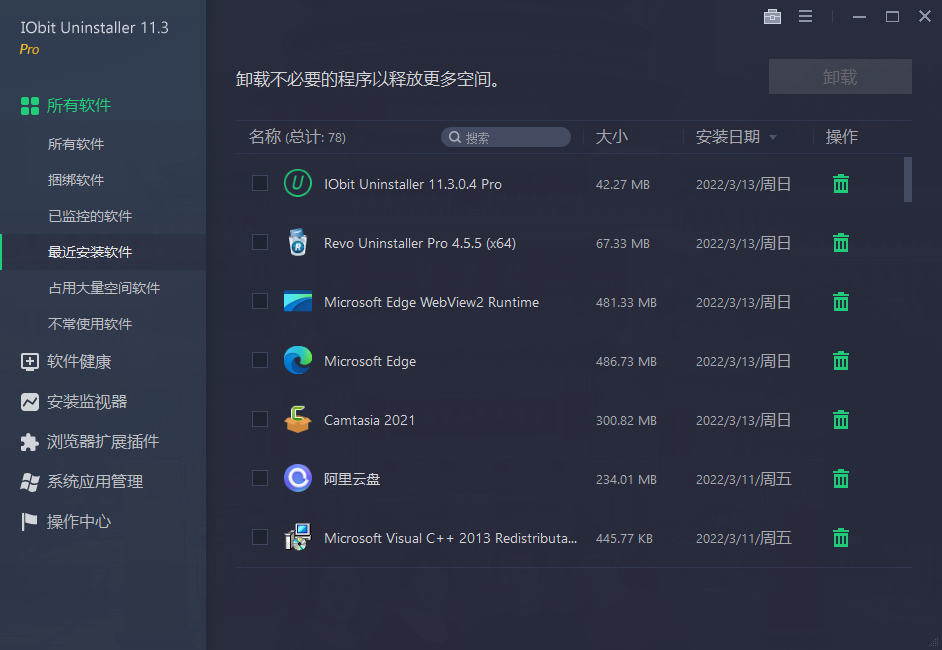Click the IObit Uninstaller green U app icon
The height and width of the screenshot is (650, 942).
[297, 183]
